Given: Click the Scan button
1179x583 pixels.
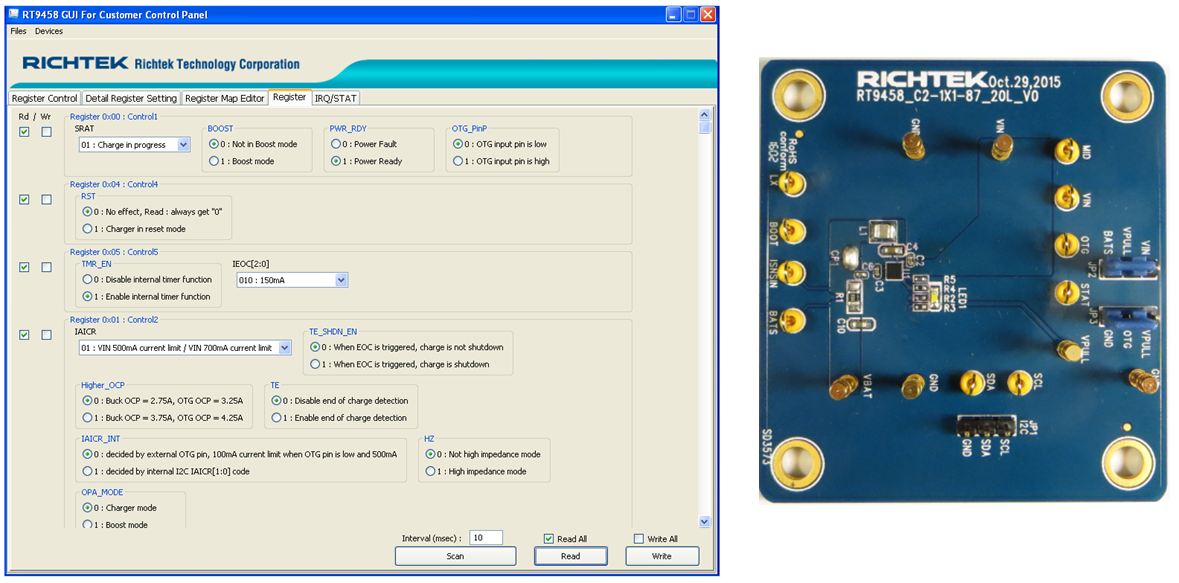Looking at the screenshot, I should tap(455, 555).
